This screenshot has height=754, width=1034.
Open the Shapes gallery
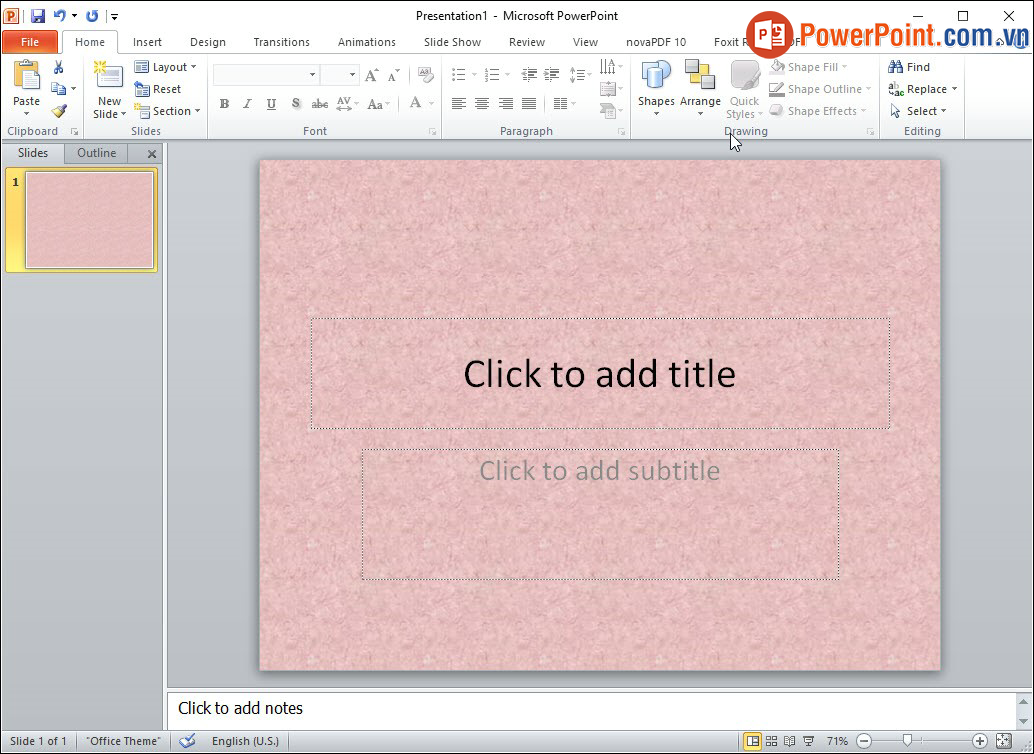[656, 85]
